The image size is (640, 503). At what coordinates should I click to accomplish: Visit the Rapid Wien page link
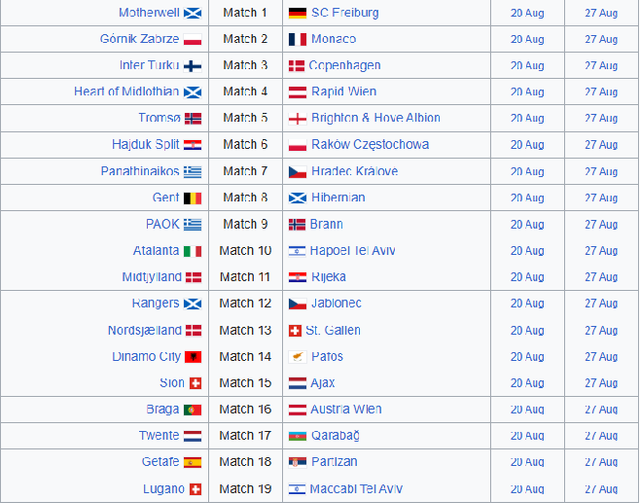[x=344, y=91]
